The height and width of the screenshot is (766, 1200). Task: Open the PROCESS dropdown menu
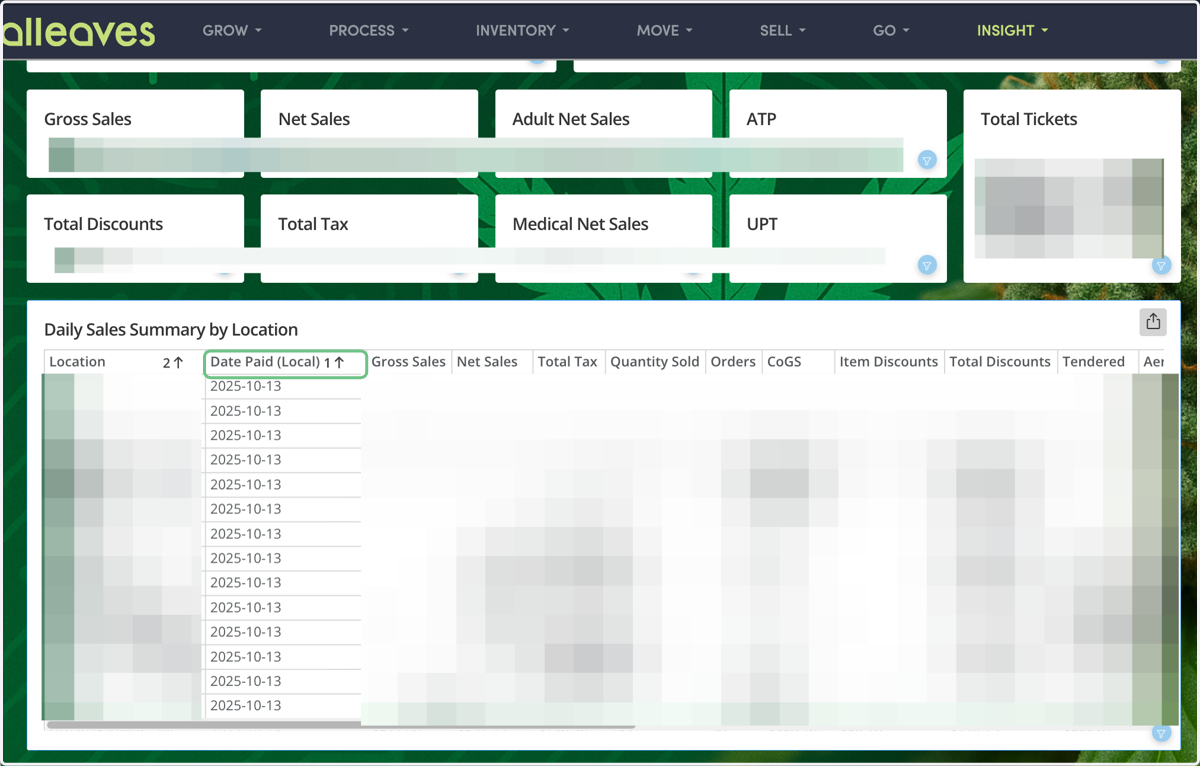pos(369,30)
